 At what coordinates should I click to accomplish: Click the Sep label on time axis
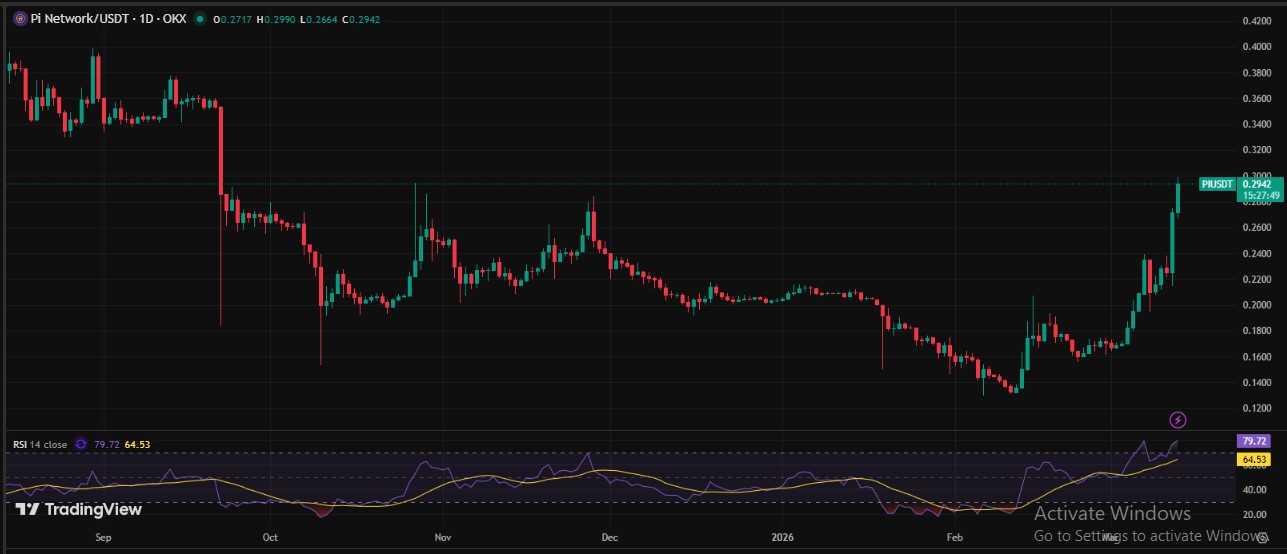[x=104, y=537]
